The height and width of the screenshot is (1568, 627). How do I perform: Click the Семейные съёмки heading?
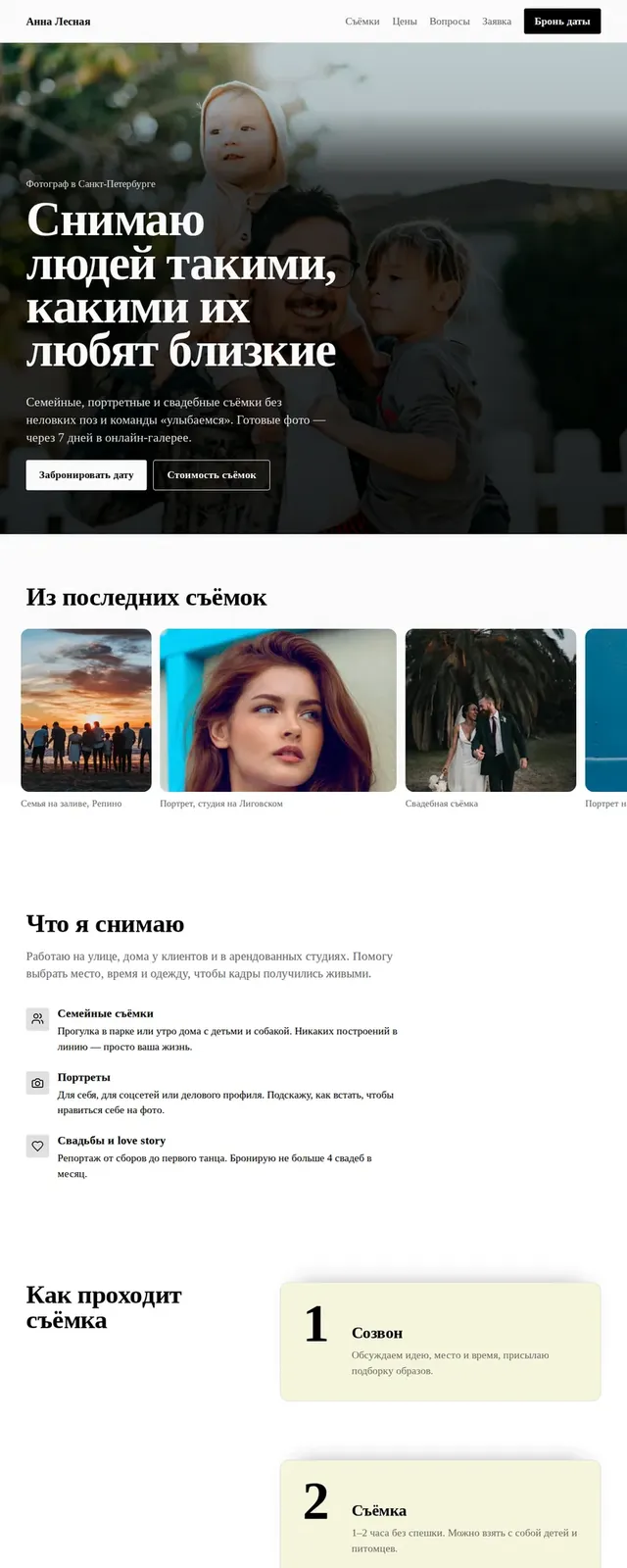[106, 1013]
